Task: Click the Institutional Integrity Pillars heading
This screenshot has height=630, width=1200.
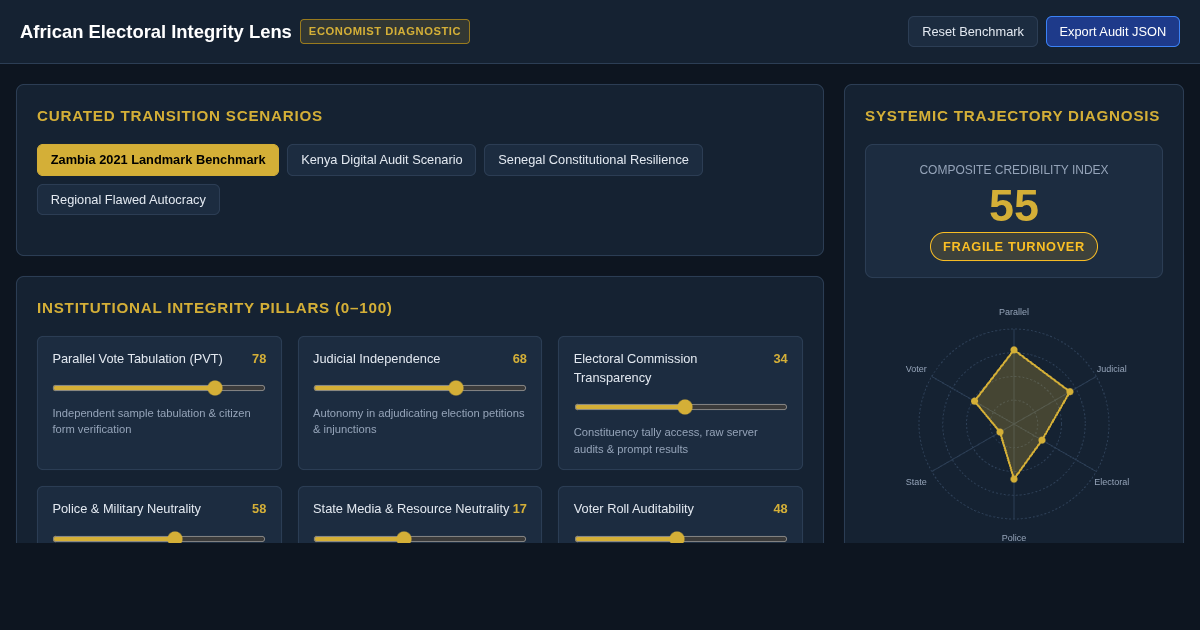Action: tap(215, 308)
